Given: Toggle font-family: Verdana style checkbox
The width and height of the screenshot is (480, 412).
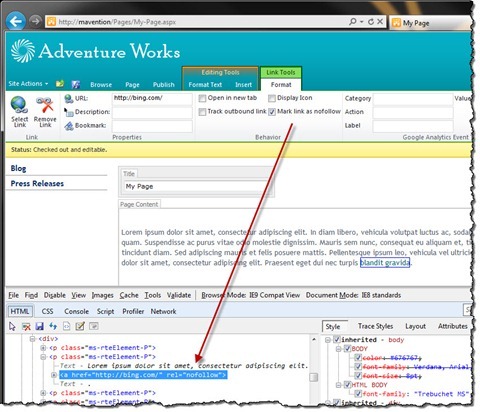Looking at the screenshot, I should point(358,367).
